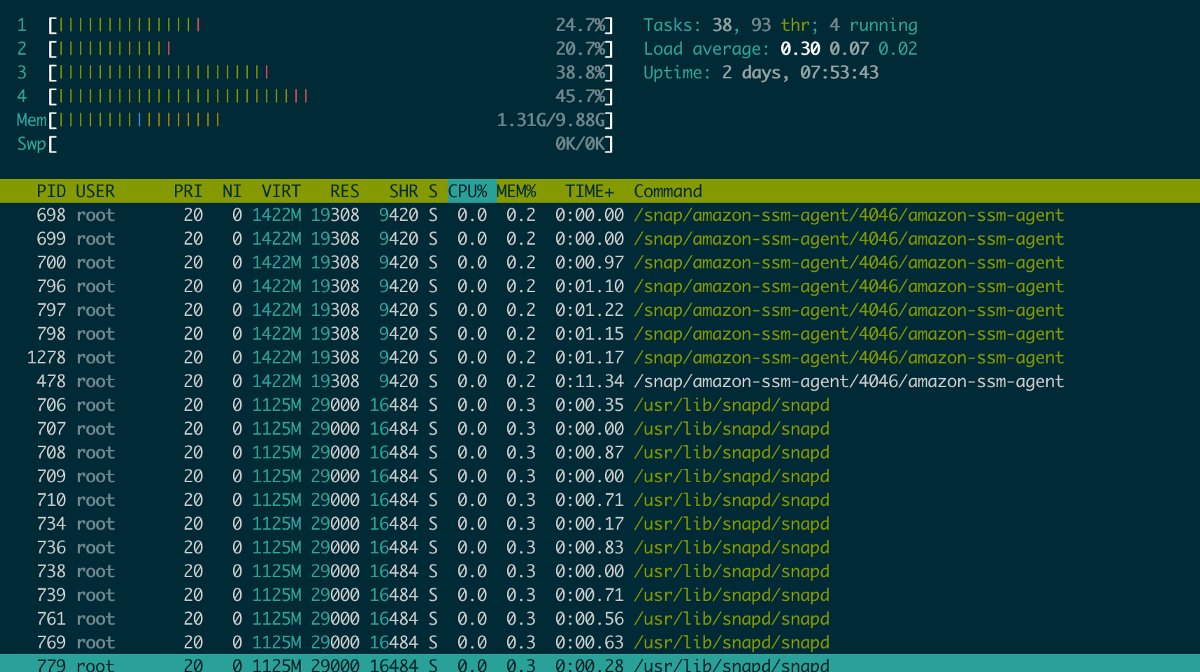
Task: Click the '4 running' text
Action: click(873, 24)
